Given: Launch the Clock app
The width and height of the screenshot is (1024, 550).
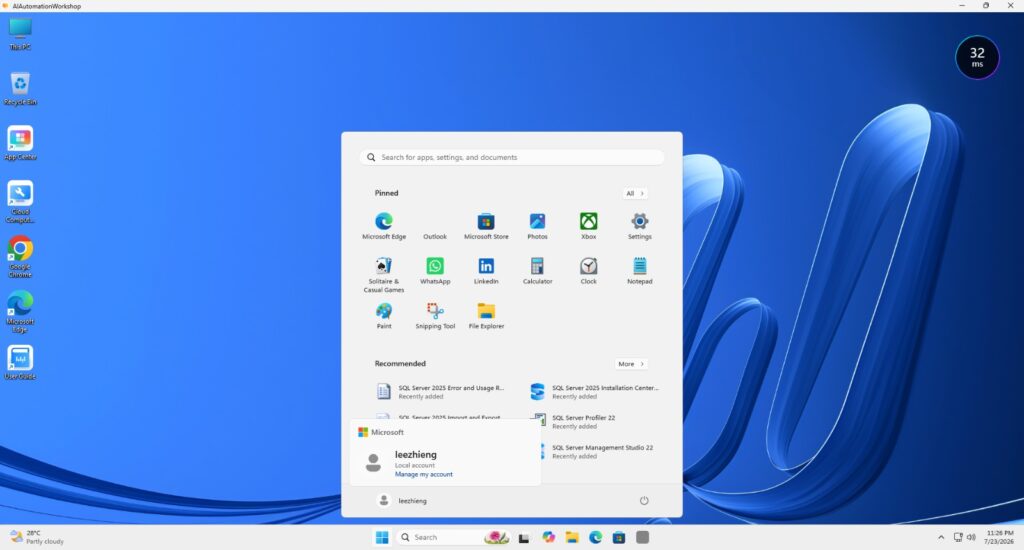Looking at the screenshot, I should point(588,270).
